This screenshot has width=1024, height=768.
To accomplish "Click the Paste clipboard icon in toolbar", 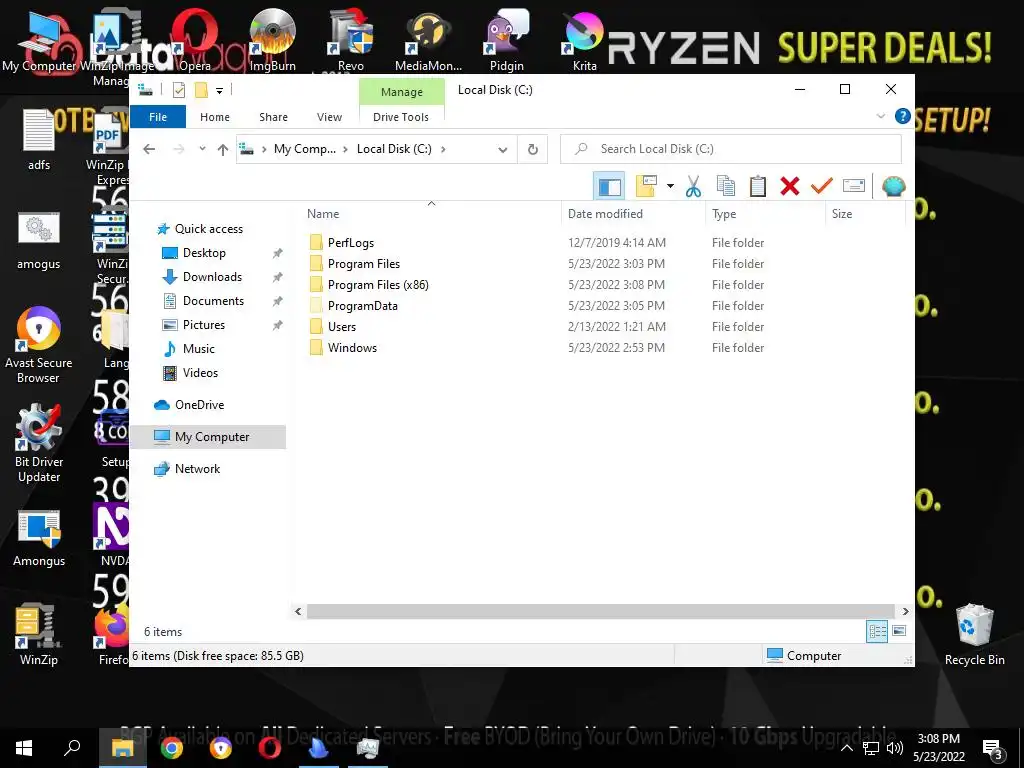I will pos(758,186).
